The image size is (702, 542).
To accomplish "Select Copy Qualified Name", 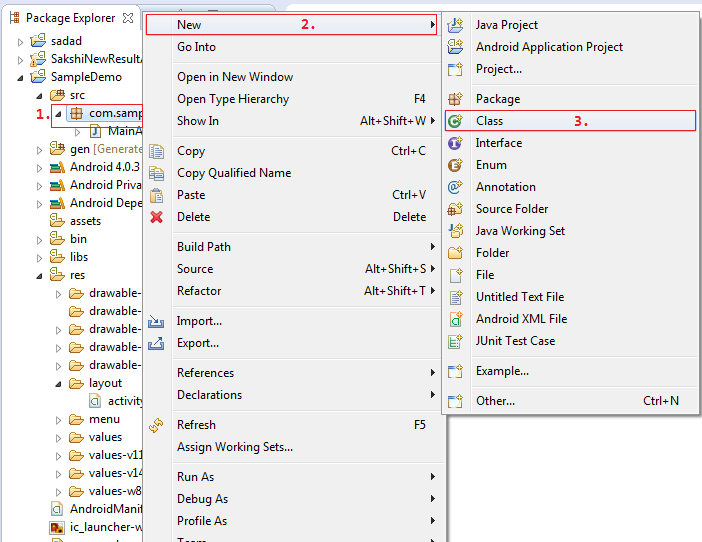I will [234, 173].
